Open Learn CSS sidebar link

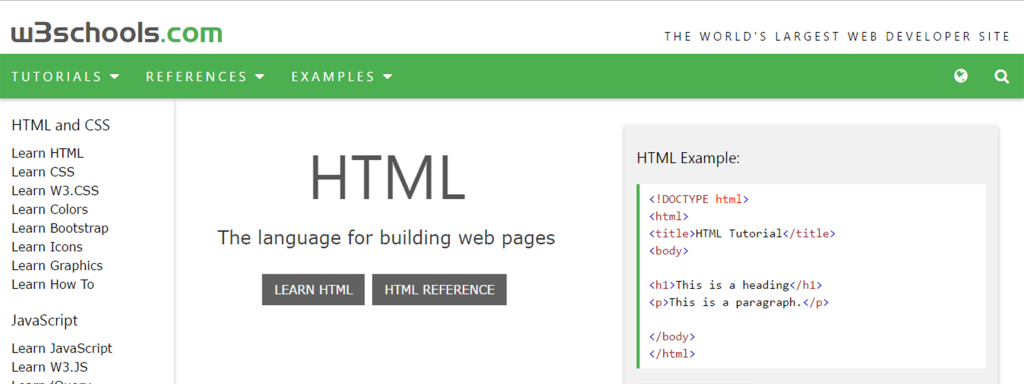pos(43,172)
